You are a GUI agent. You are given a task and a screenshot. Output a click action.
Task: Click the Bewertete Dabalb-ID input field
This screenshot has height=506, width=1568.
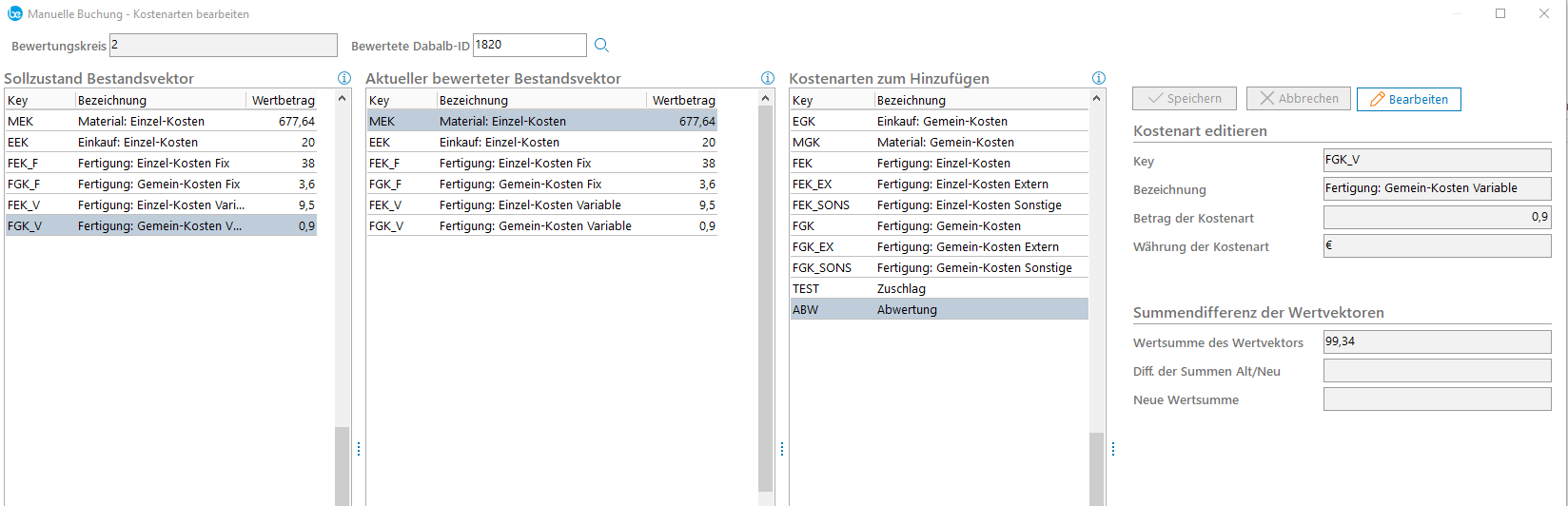pyautogui.click(x=529, y=45)
